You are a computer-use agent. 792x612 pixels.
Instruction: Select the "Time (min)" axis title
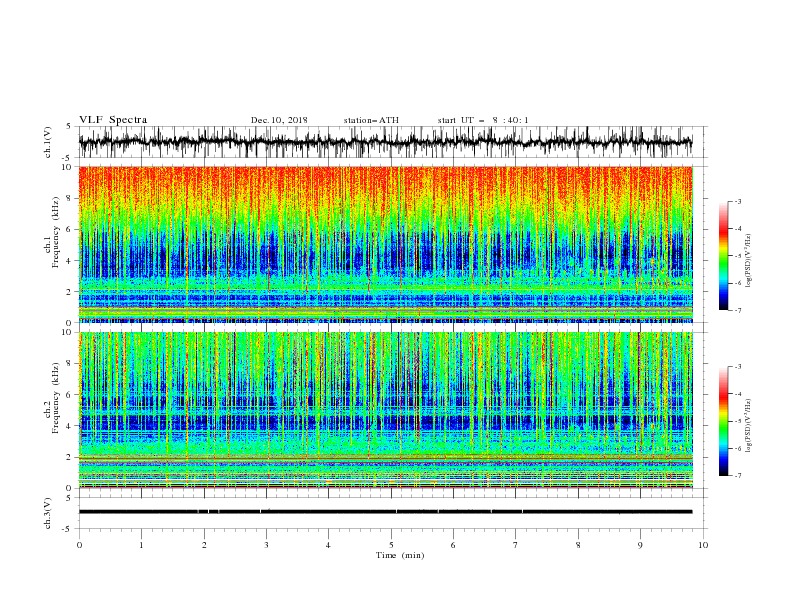tap(400, 555)
